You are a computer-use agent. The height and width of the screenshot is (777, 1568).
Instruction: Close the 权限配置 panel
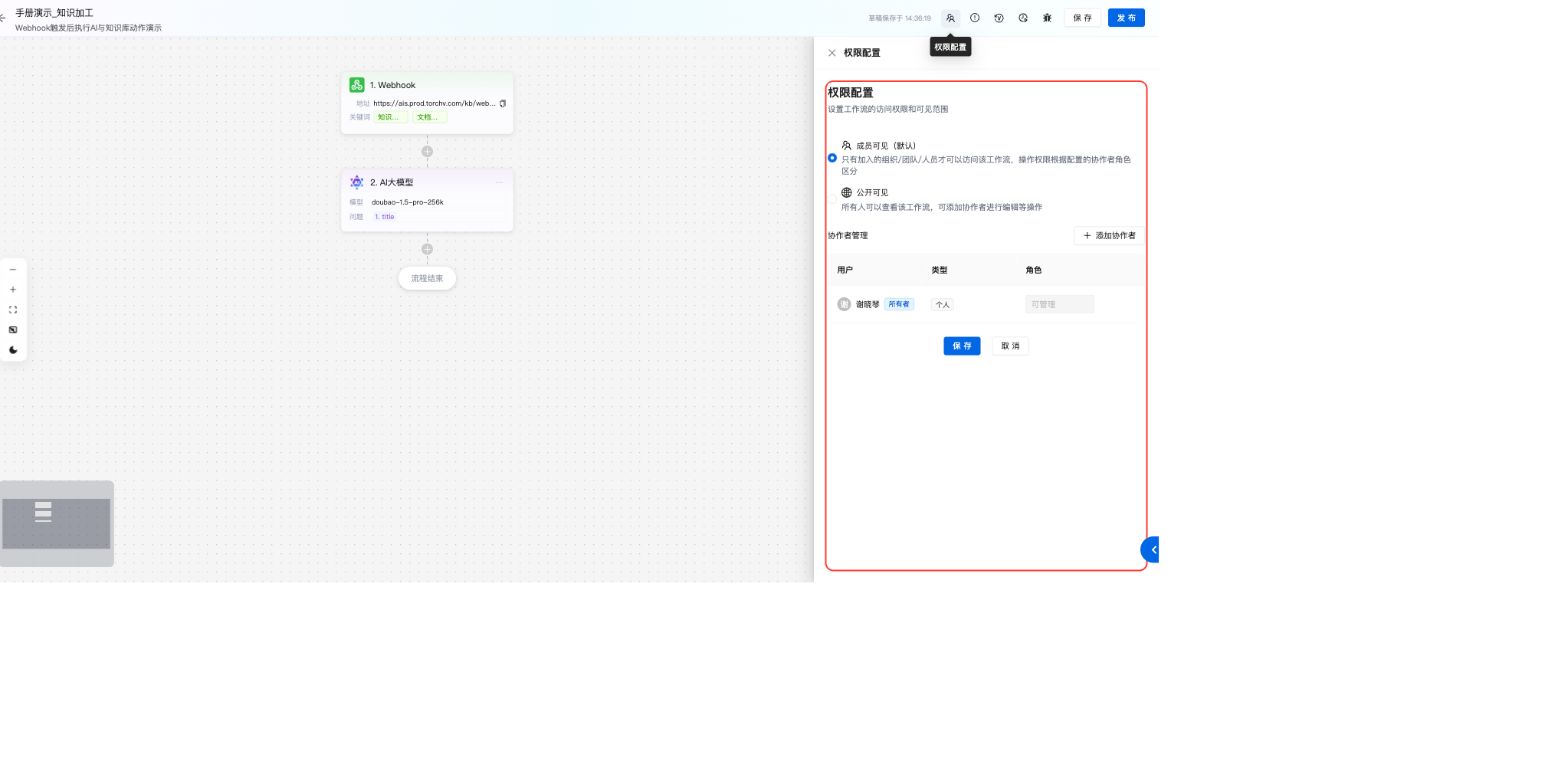832,53
